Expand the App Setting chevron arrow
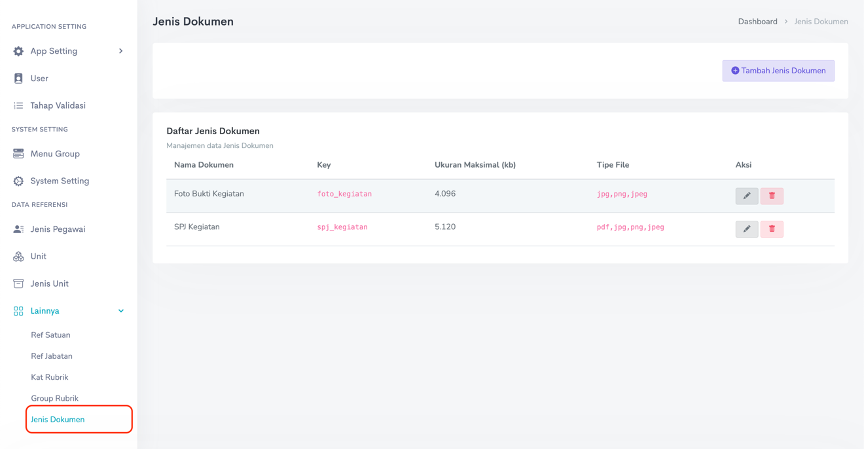This screenshot has width=864, height=450. [121, 51]
